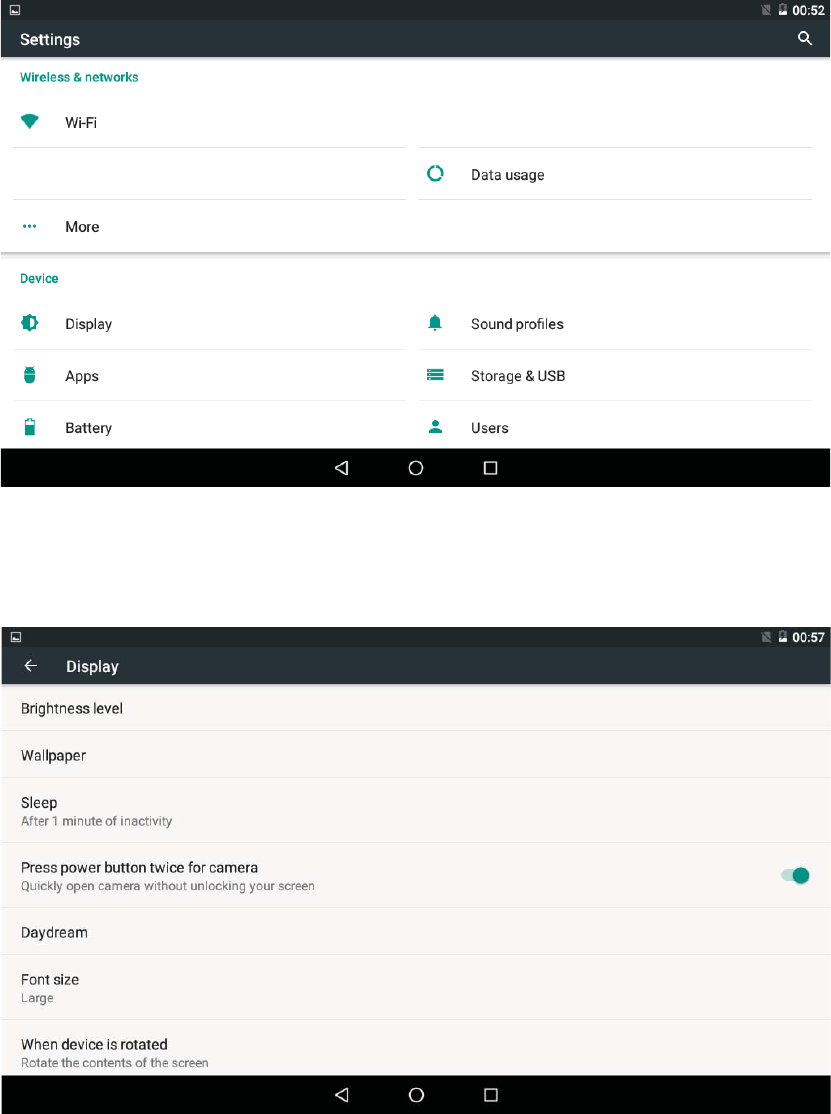Open Daydream settings
The image size is (831, 1114).
(x=416, y=931)
